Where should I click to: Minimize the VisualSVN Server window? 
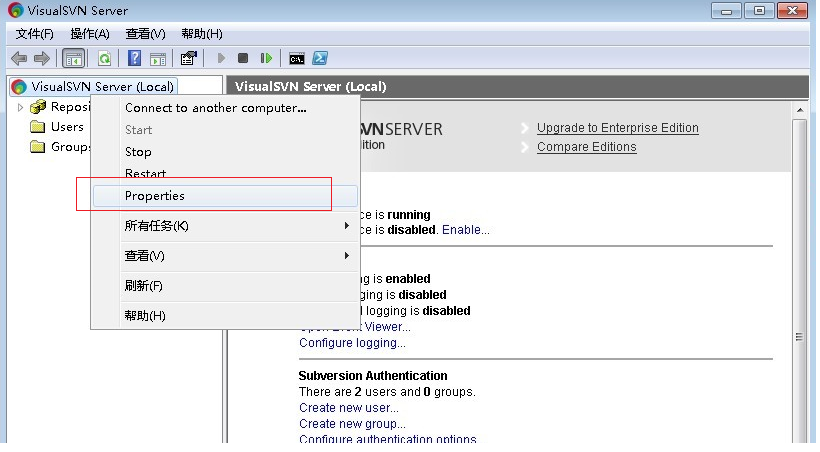pyautogui.click(x=726, y=10)
